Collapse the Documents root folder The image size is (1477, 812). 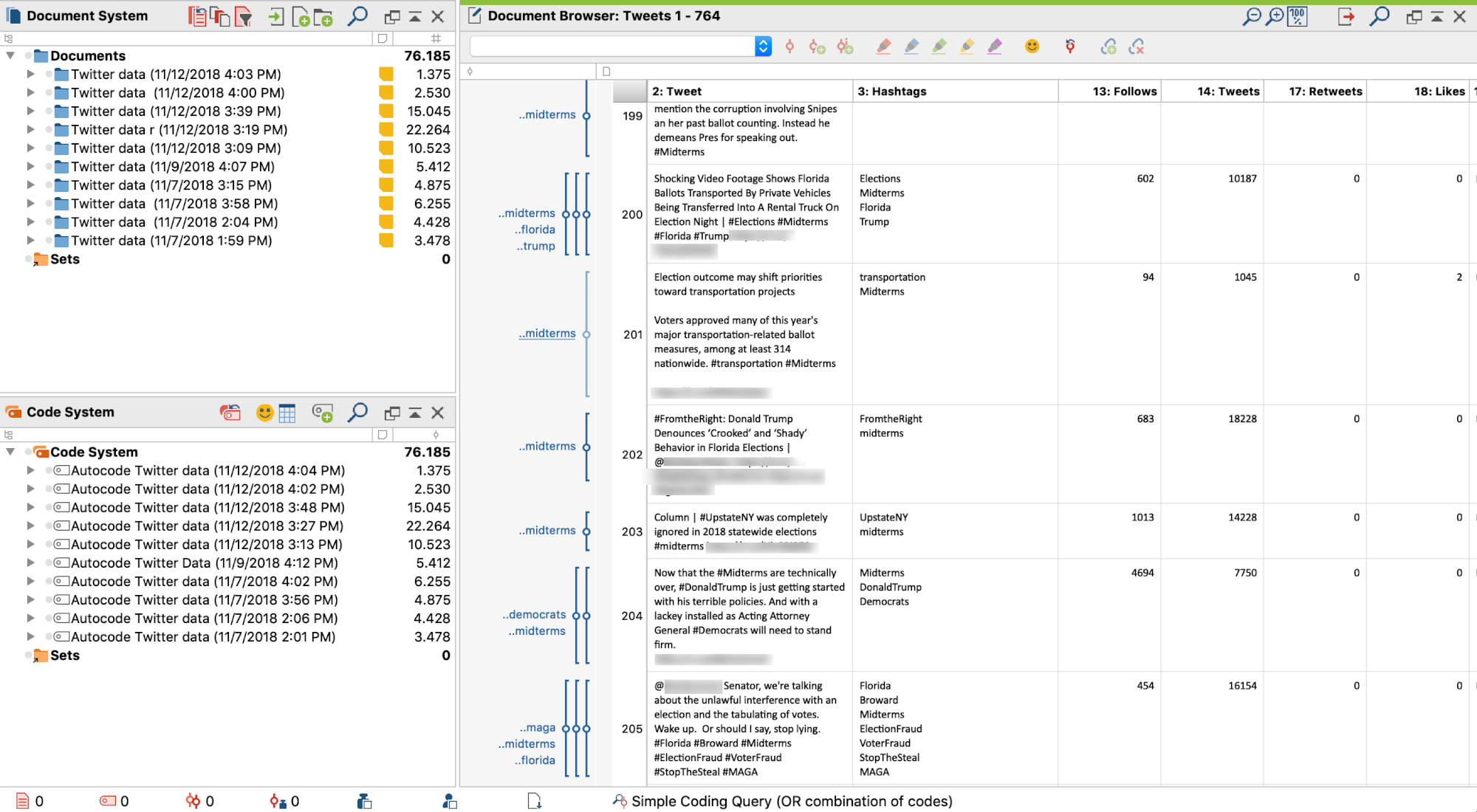coord(10,55)
